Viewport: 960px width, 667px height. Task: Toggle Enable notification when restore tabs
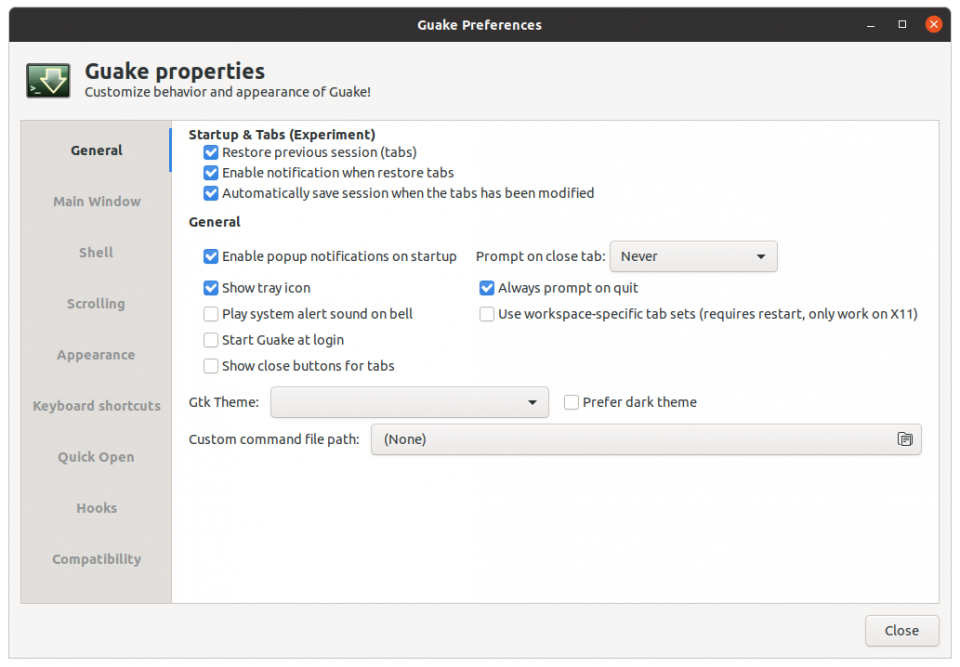click(211, 173)
